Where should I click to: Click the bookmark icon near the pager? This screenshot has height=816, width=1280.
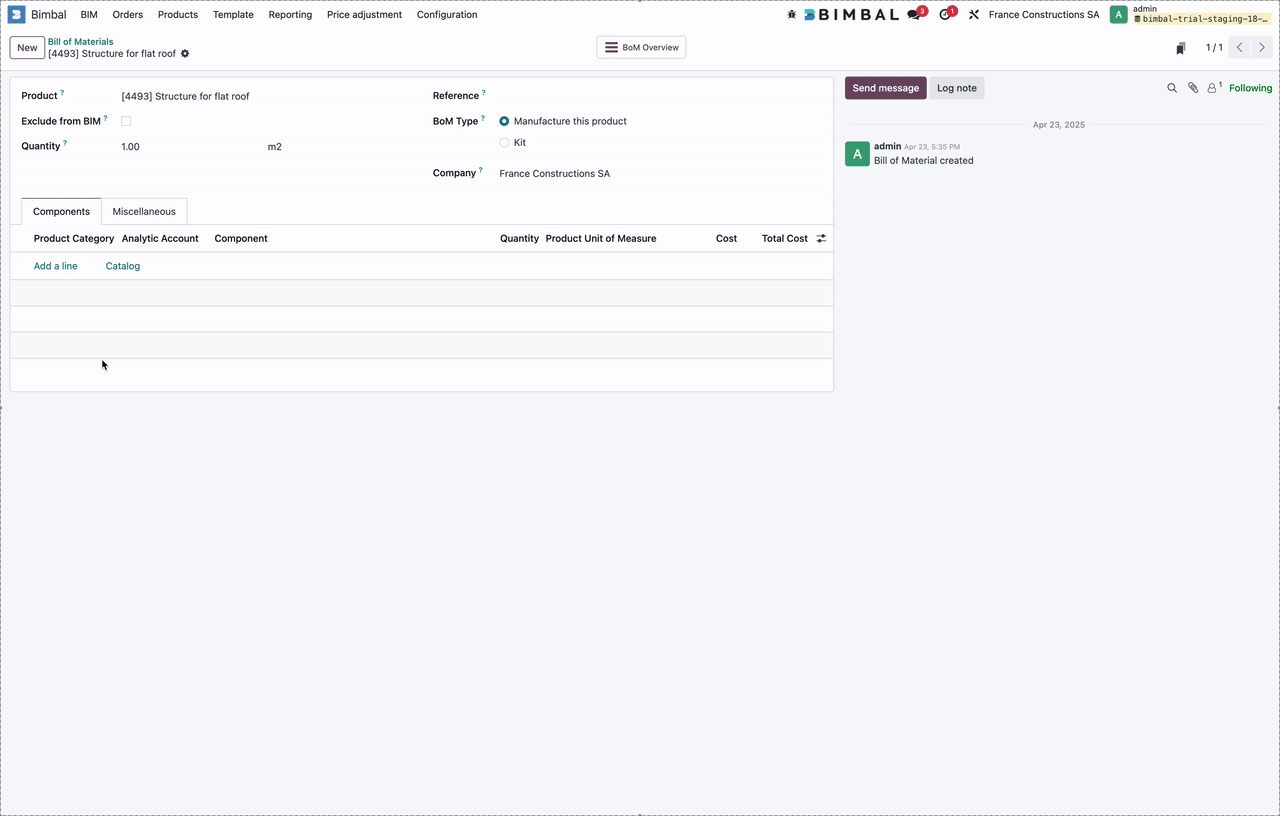pos(1181,48)
